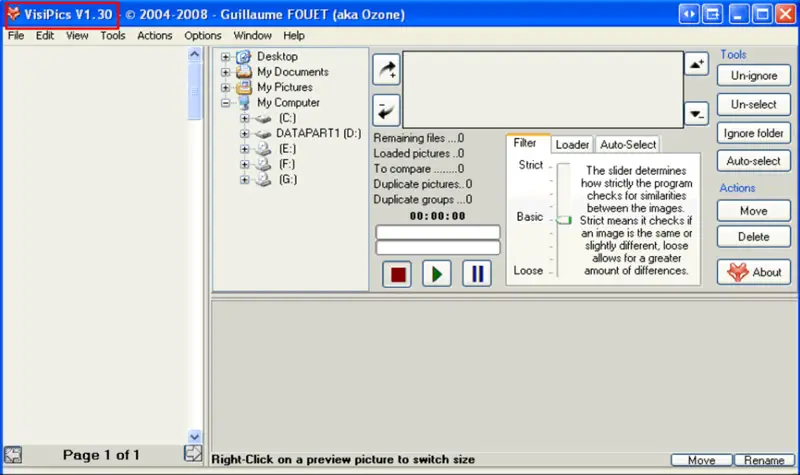Click the VisiPics fox icon in title bar
This screenshot has width=800, height=475.
tap(14, 14)
